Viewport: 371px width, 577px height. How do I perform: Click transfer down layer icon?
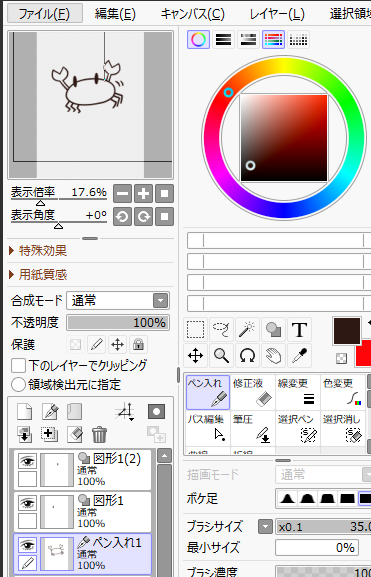tap(25, 434)
